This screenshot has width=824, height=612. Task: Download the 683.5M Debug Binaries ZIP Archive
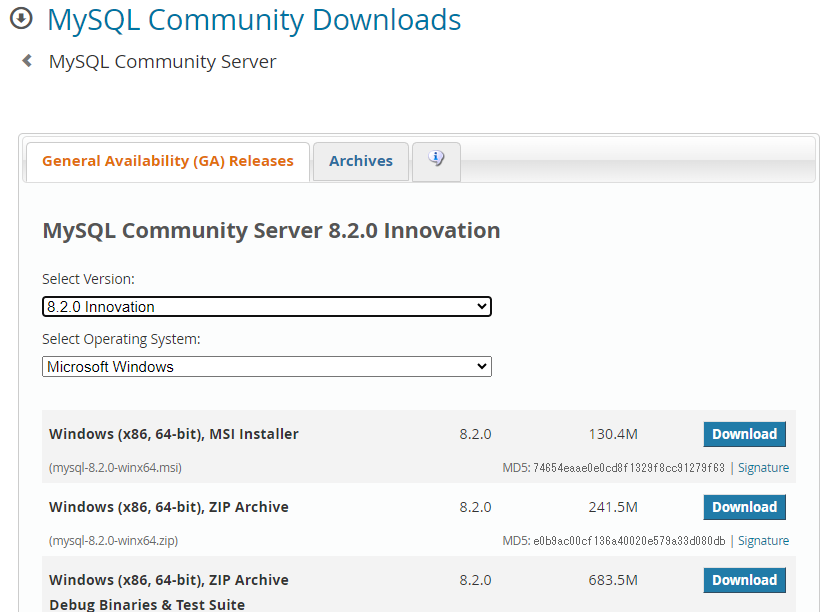[744, 580]
